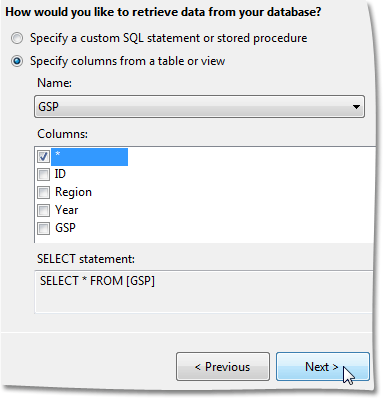Select 'Specify columns from a table' radio button

(x=17, y=61)
